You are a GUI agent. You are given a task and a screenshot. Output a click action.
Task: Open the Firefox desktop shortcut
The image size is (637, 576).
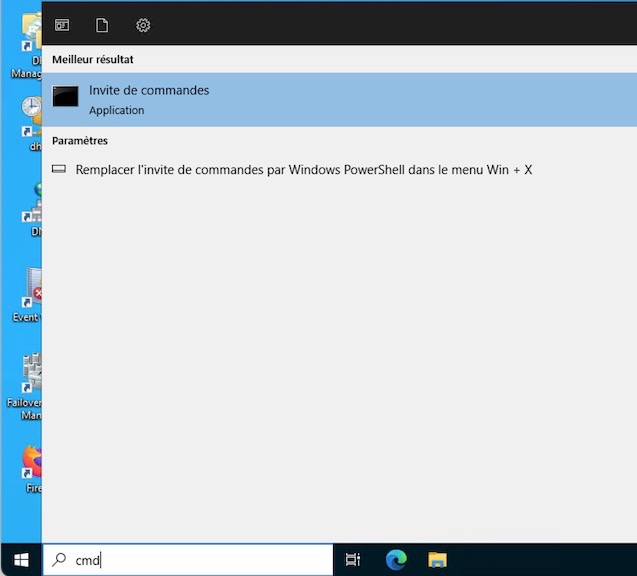pos(32,464)
